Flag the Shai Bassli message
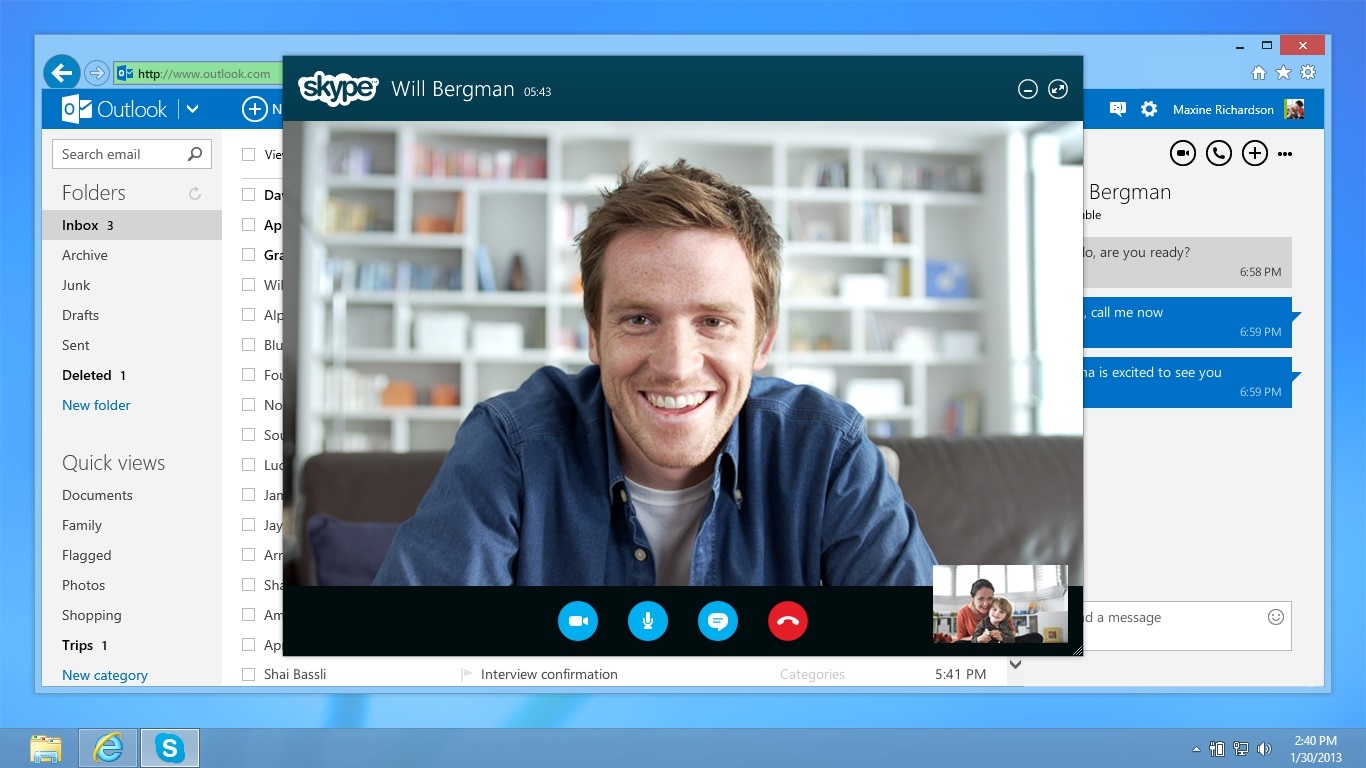 (x=466, y=675)
